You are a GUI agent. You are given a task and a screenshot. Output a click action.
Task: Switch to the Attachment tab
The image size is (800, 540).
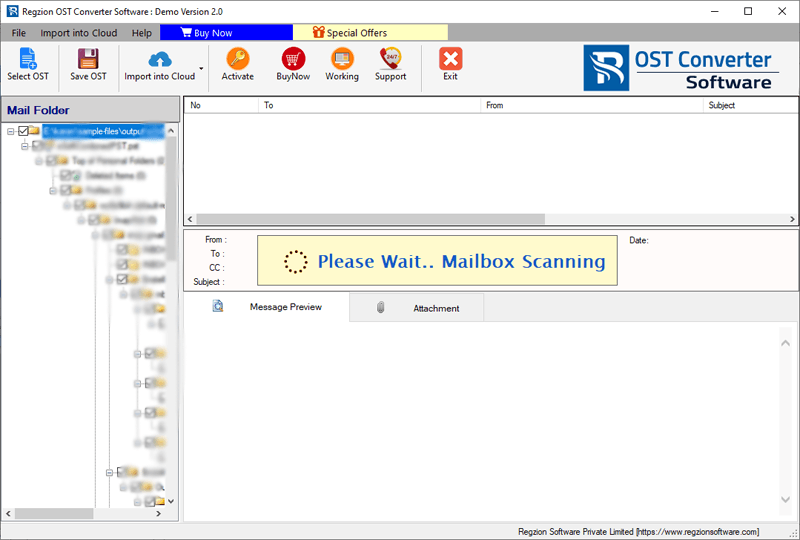(x=435, y=308)
